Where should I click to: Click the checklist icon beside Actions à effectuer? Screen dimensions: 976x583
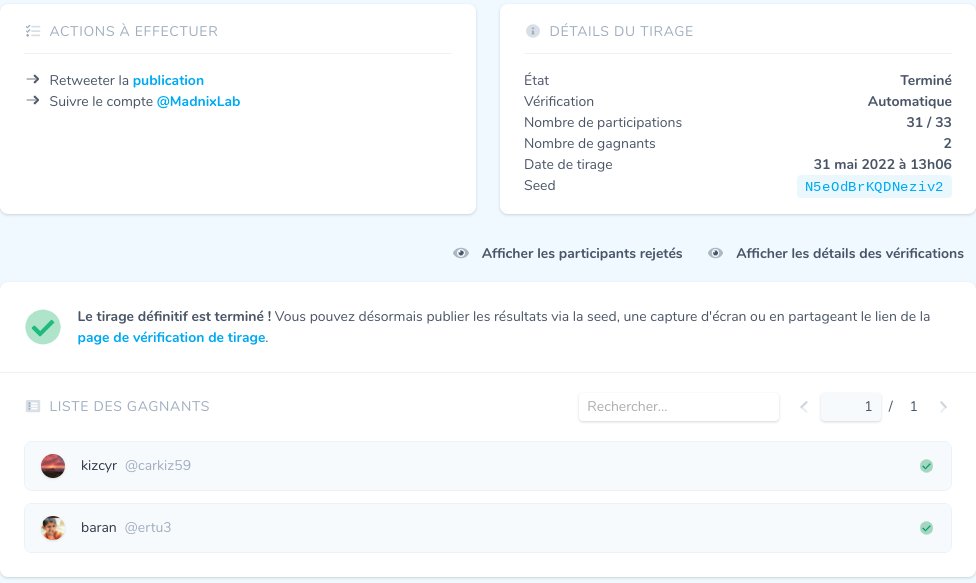32,31
